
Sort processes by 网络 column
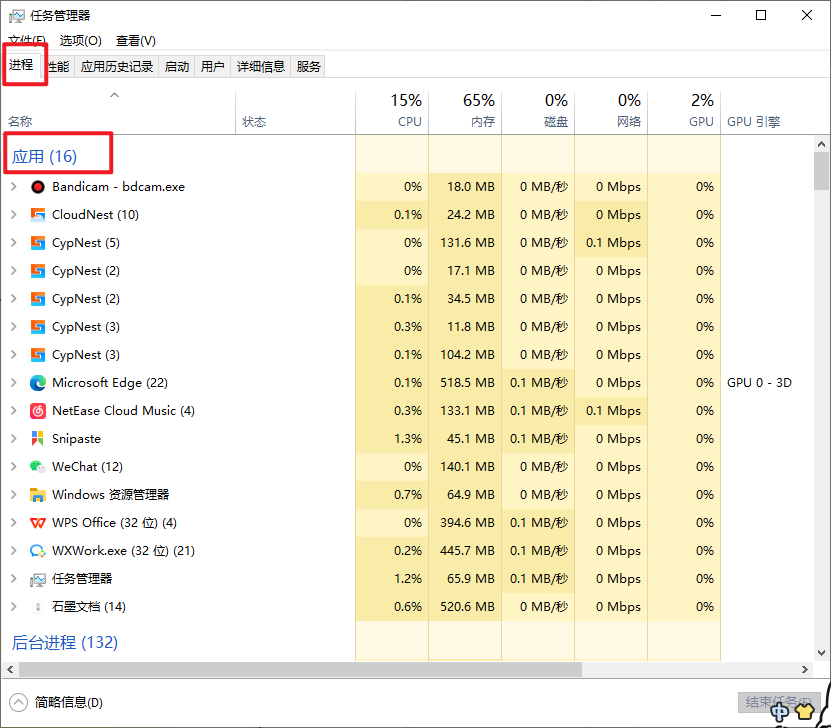click(x=612, y=112)
